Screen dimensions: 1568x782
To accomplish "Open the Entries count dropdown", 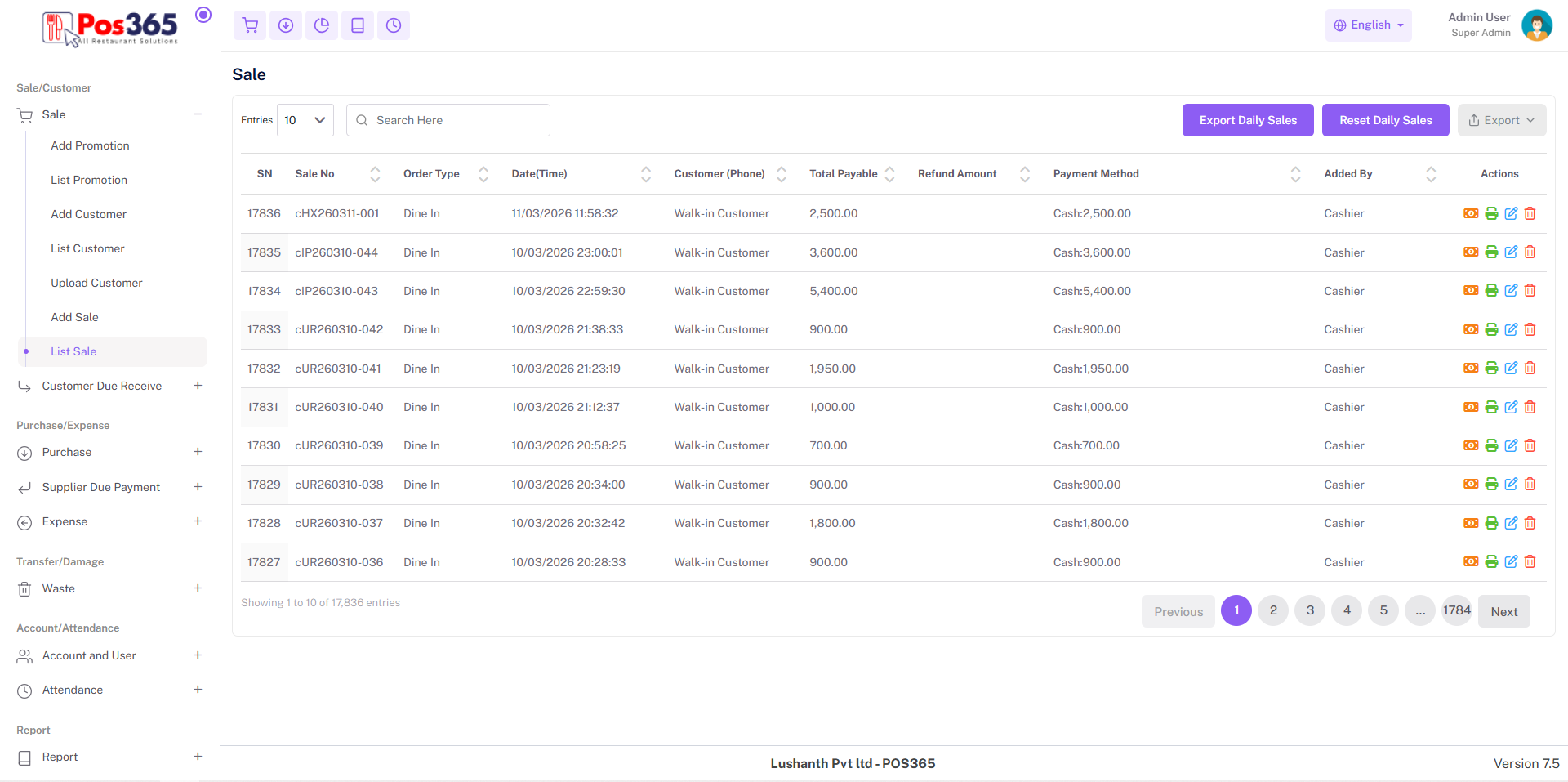I will click(x=305, y=120).
